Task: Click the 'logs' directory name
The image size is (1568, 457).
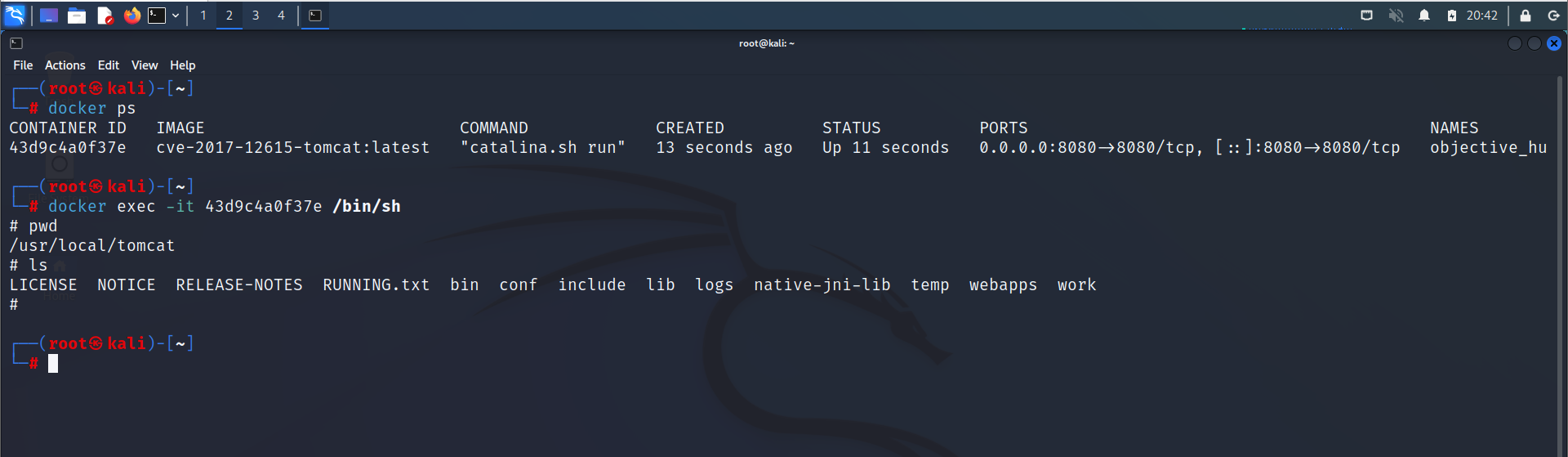Action: 715,285
